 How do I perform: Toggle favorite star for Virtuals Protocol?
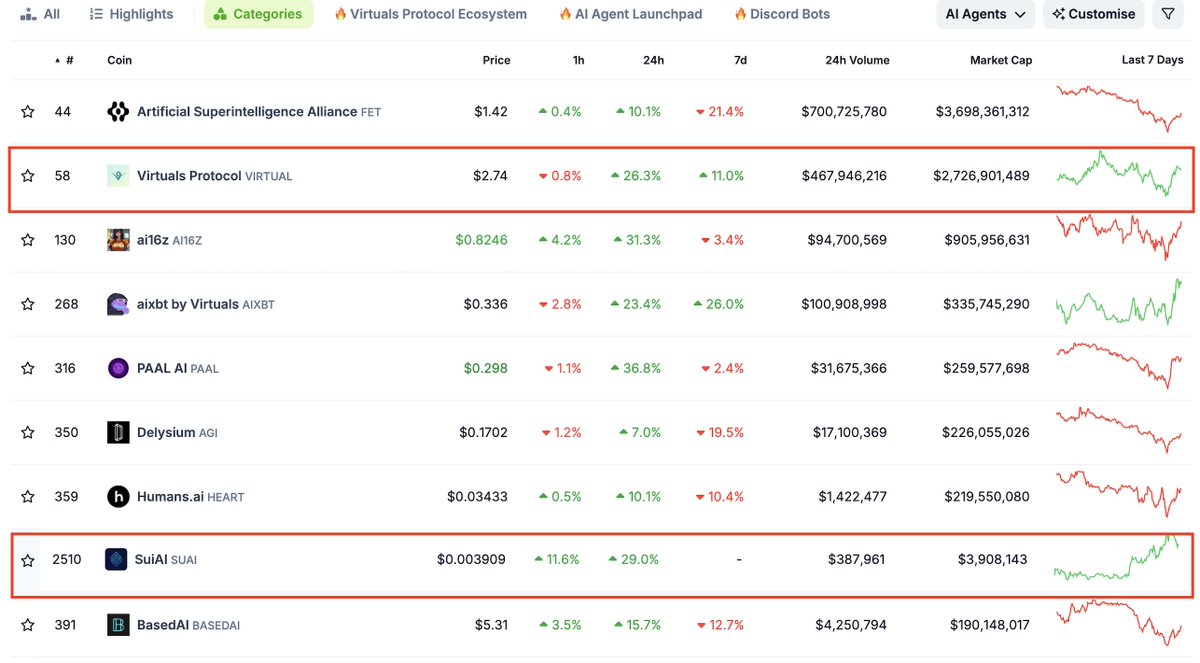point(28,176)
